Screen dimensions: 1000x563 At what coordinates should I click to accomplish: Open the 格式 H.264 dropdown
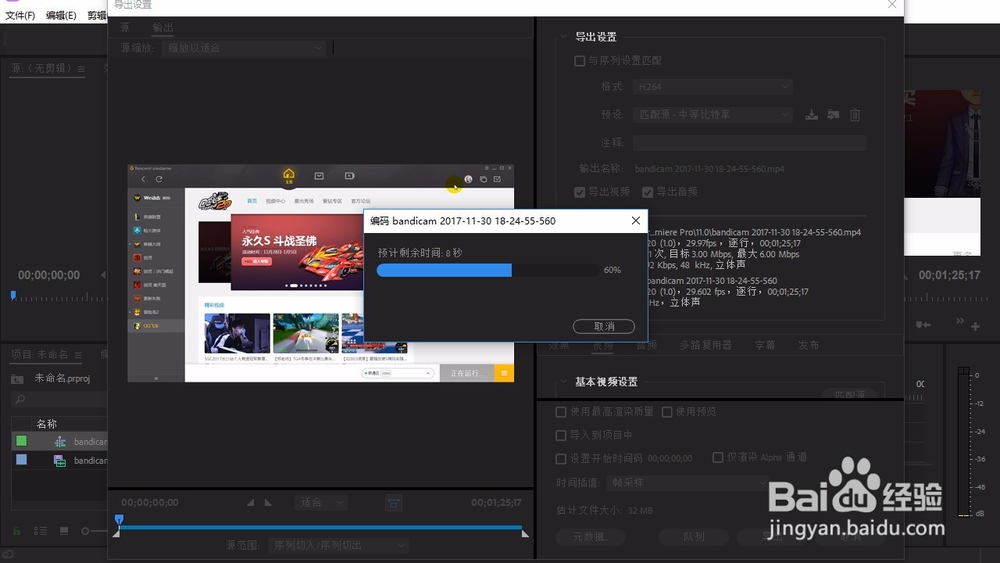(713, 87)
